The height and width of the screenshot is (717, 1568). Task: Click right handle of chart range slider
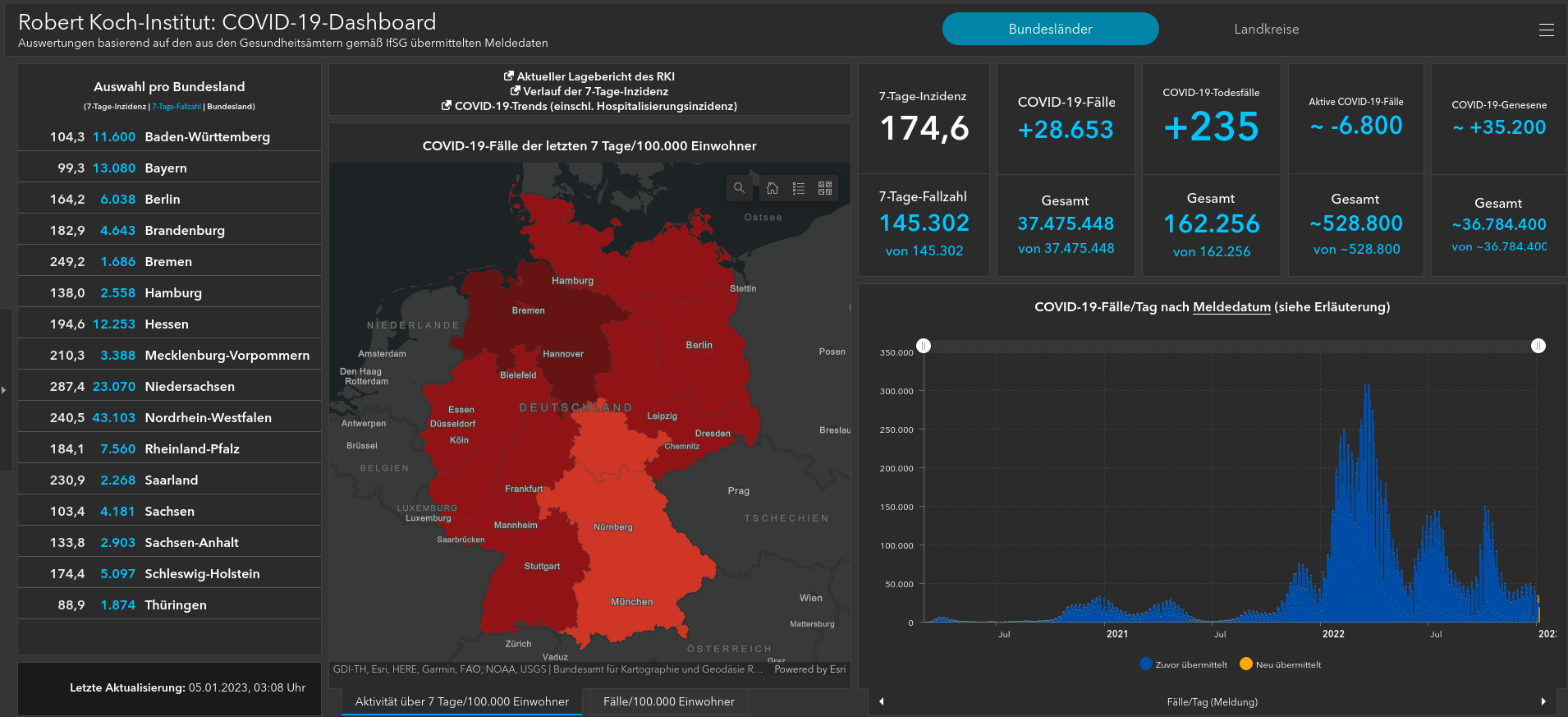(x=1538, y=346)
